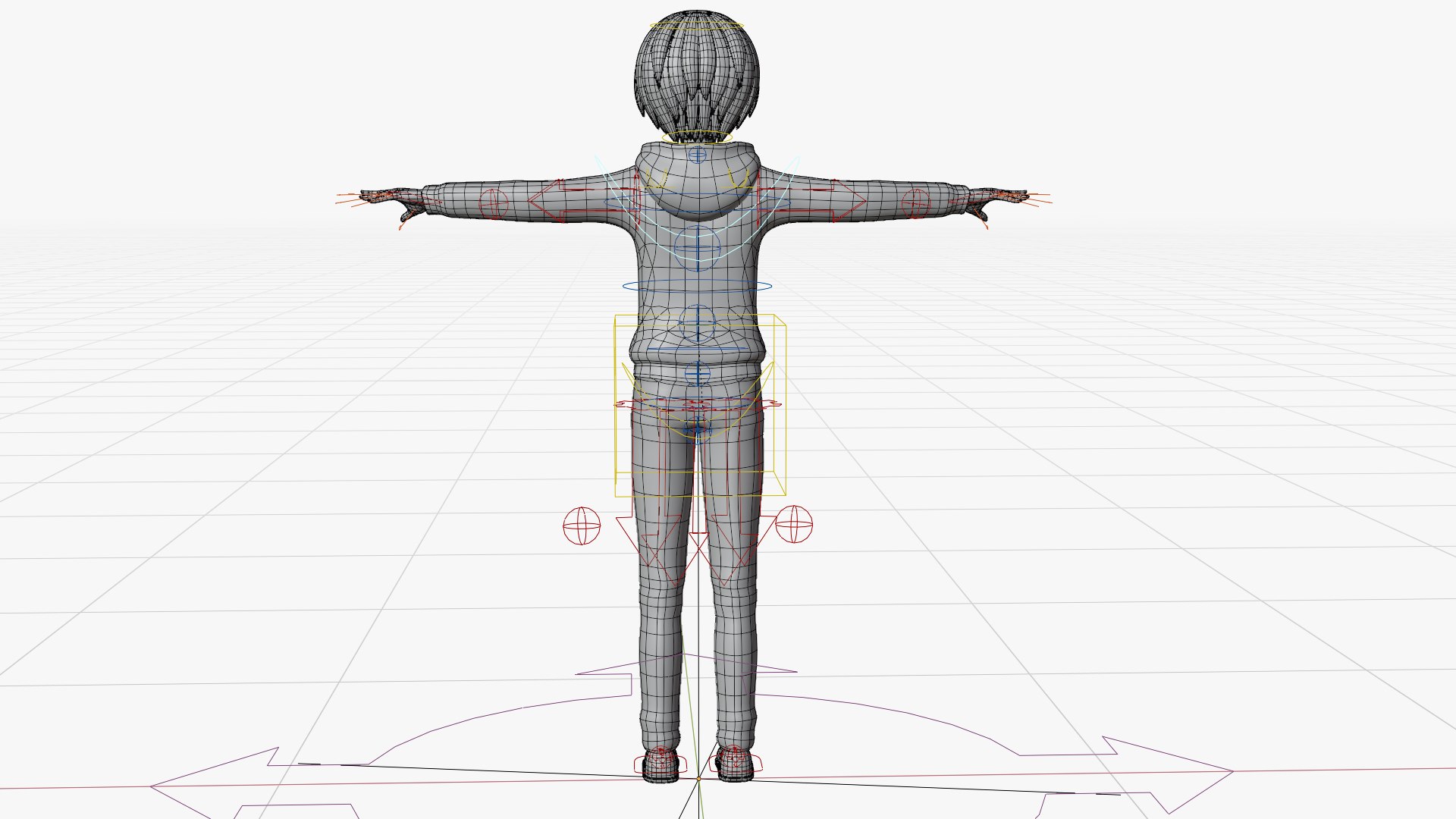Select the red sphere control left of the knees
This screenshot has width=1456, height=819.
click(x=582, y=526)
